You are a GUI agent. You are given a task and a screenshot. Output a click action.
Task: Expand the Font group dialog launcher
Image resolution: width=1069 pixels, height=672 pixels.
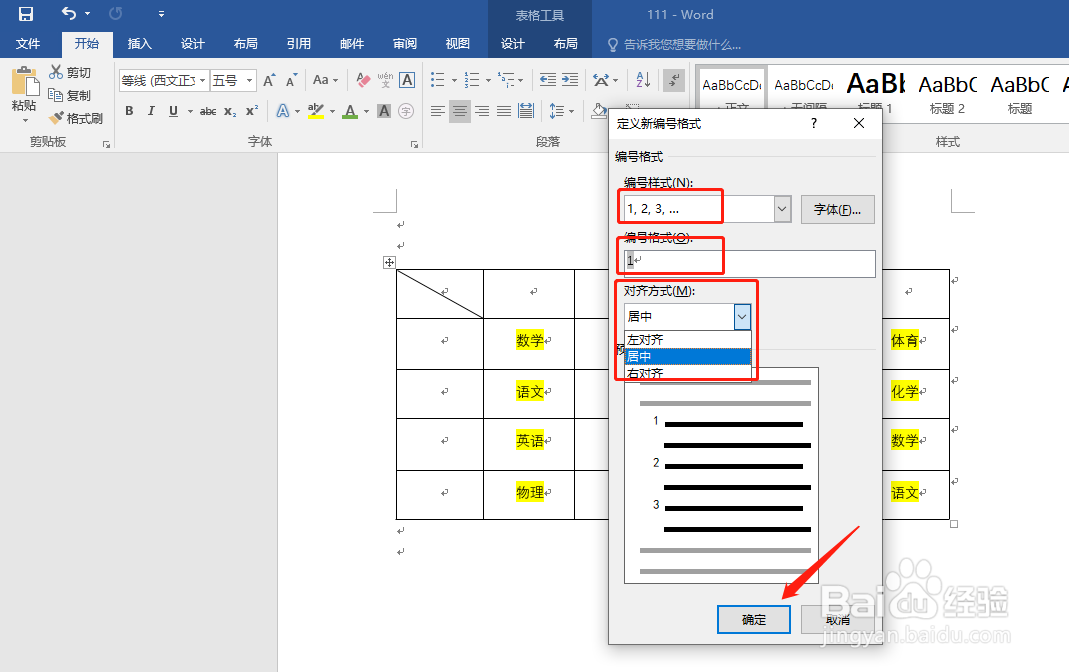(x=414, y=144)
